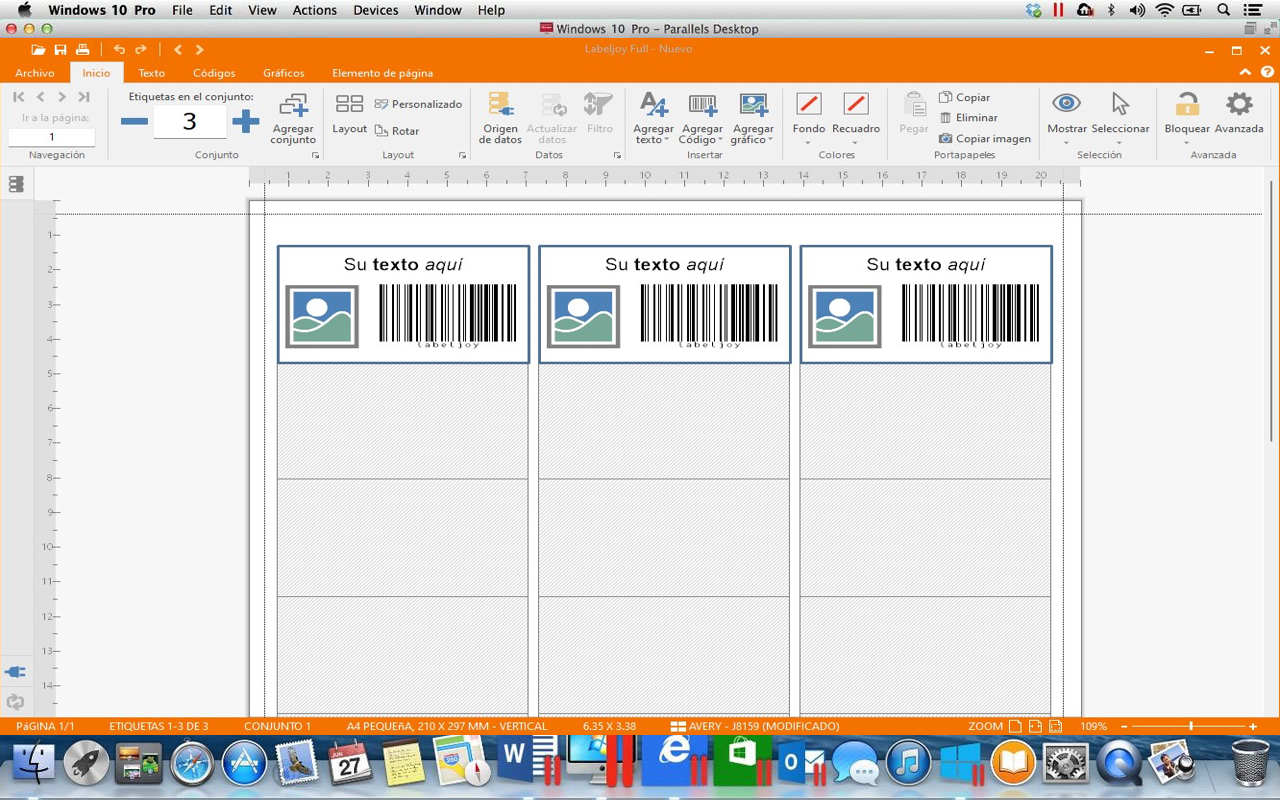Go to the first page in Navegación
Image resolution: width=1280 pixels, height=800 pixels.
18,97
